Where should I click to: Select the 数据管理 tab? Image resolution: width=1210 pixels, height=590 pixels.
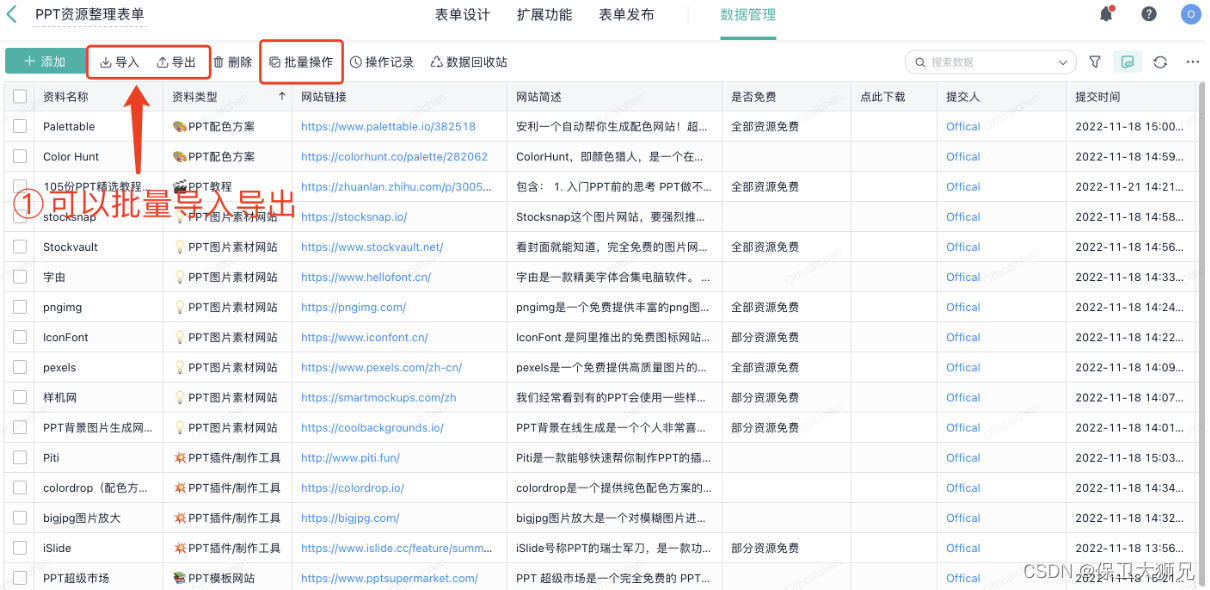(748, 15)
